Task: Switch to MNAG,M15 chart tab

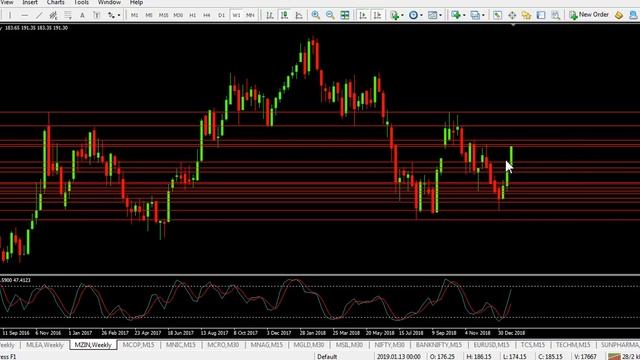Action: [x=267, y=345]
